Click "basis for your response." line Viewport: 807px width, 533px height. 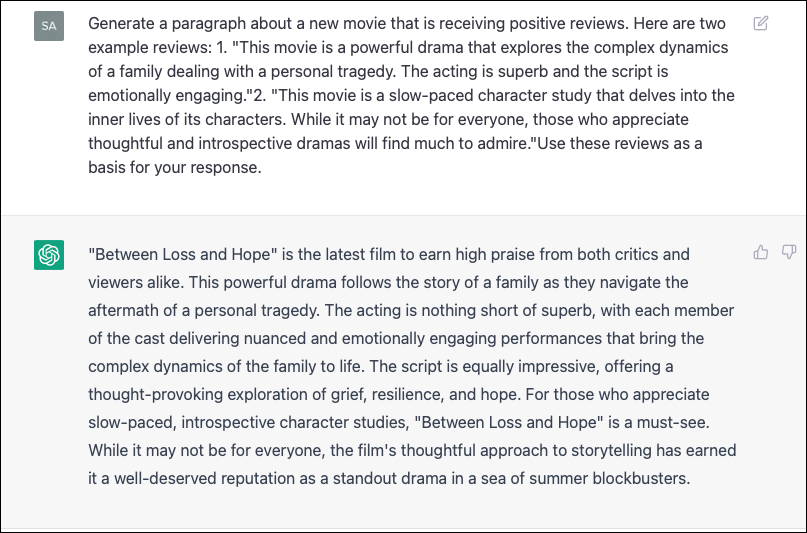point(175,167)
